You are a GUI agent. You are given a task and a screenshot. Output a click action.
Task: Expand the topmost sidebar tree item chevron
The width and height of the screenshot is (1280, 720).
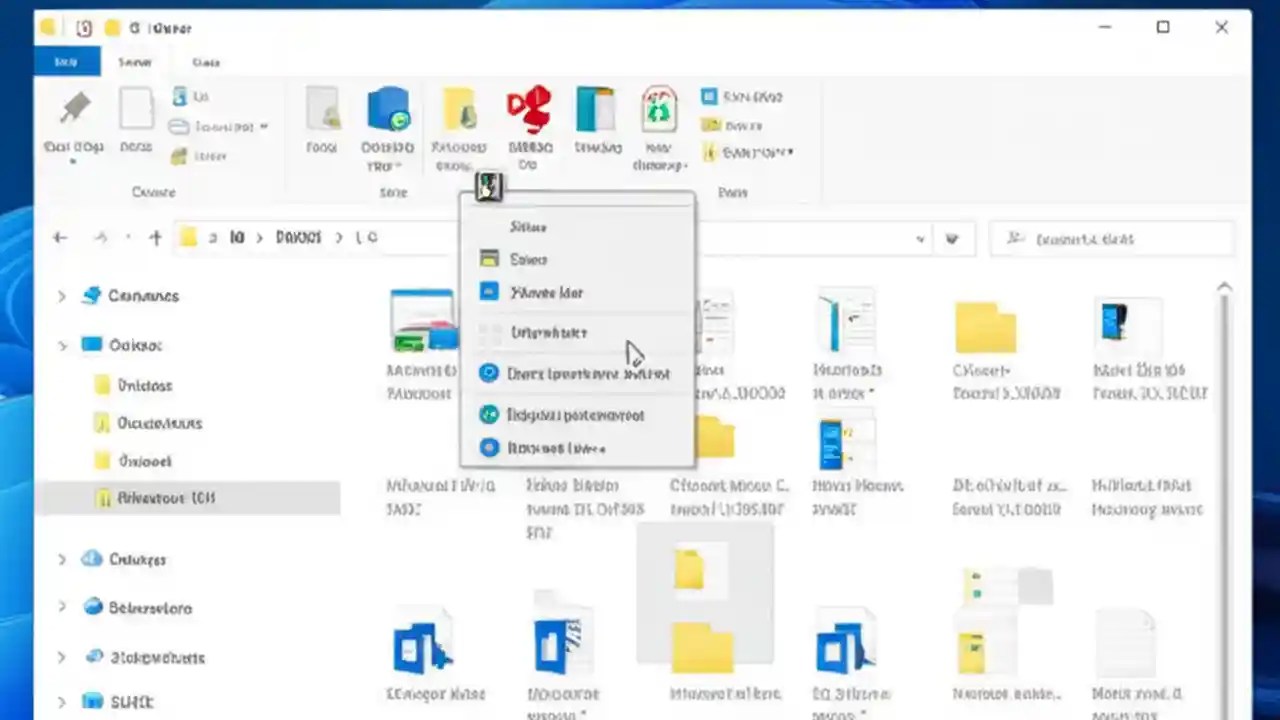click(x=62, y=296)
